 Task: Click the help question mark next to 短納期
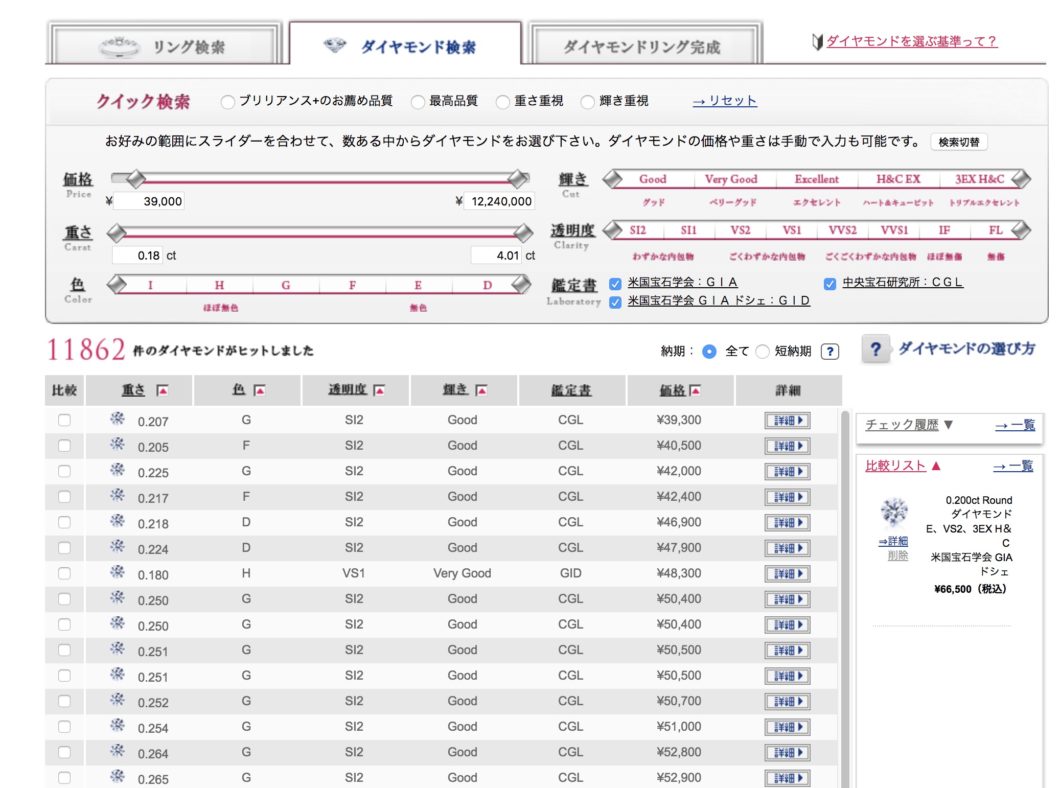pyautogui.click(x=829, y=351)
